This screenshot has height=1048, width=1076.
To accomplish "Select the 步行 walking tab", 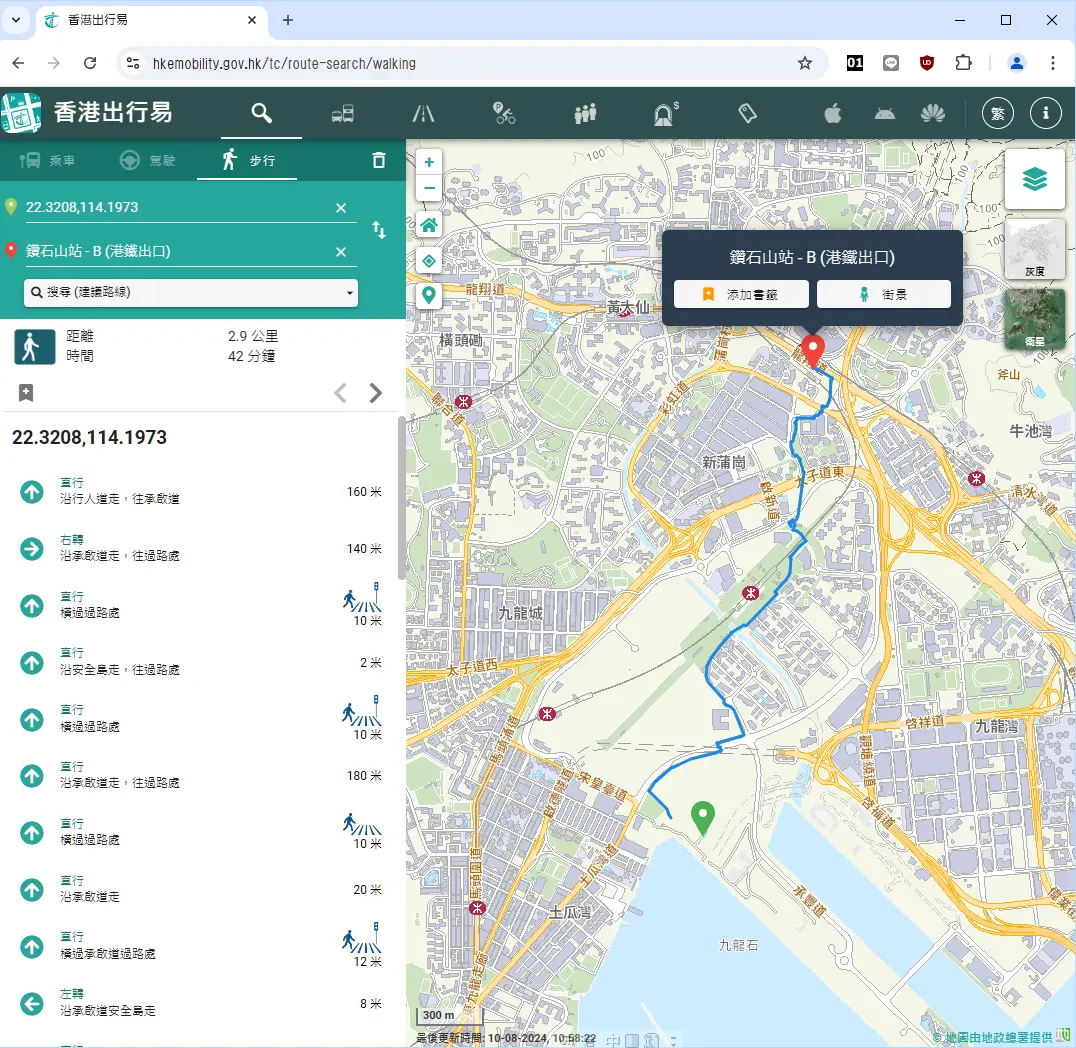I will coord(248,161).
